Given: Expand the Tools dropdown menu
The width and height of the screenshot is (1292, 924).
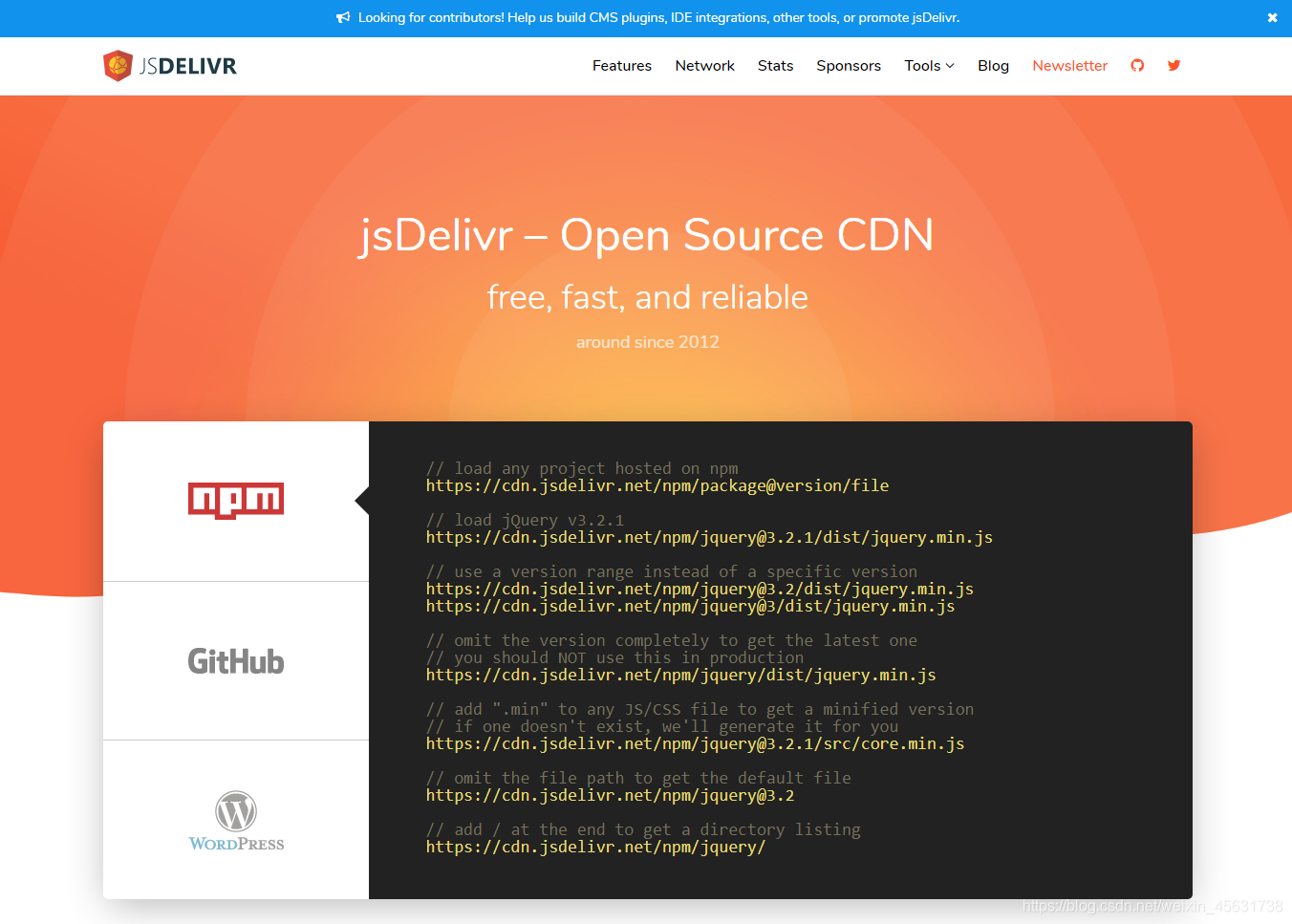Looking at the screenshot, I should tap(930, 66).
